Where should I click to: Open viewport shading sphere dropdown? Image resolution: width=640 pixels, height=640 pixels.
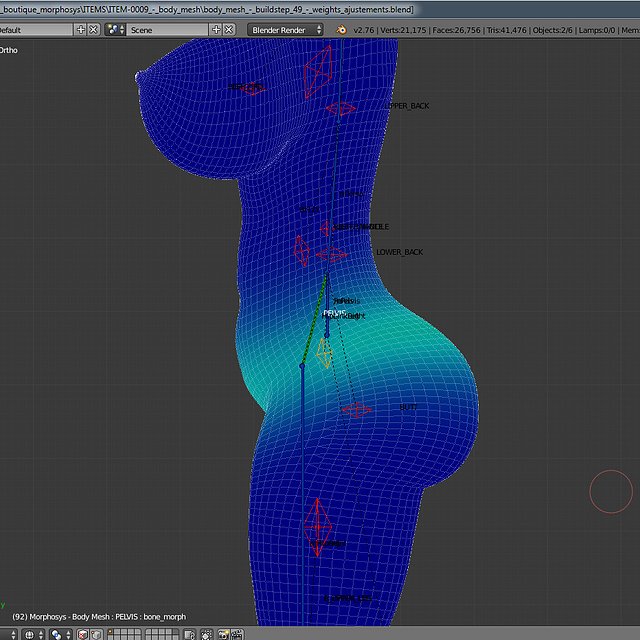click(x=33, y=634)
